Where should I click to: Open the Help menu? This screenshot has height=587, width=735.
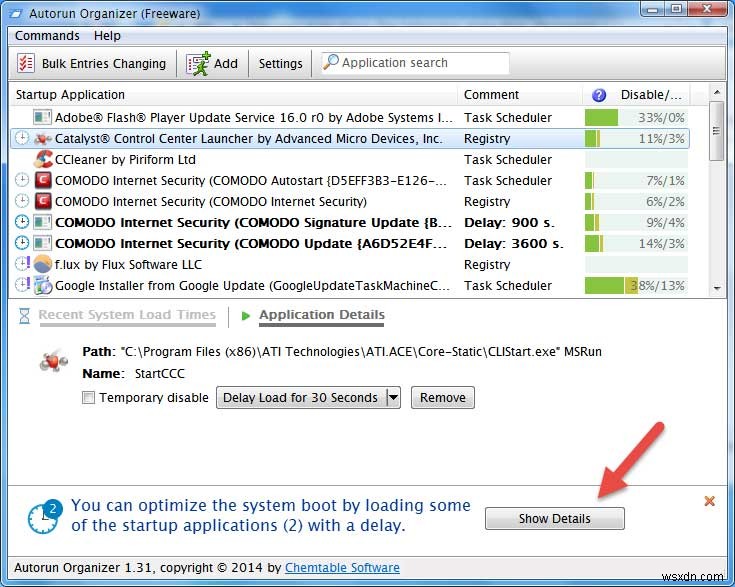click(107, 36)
